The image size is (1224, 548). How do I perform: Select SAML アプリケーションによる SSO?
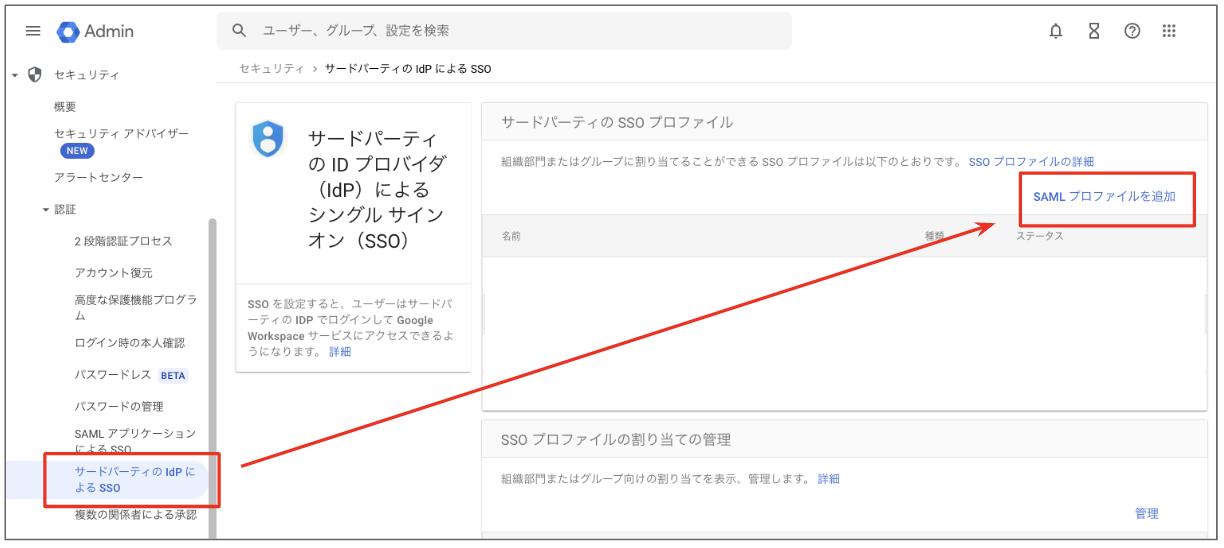pyautogui.click(x=135, y=441)
